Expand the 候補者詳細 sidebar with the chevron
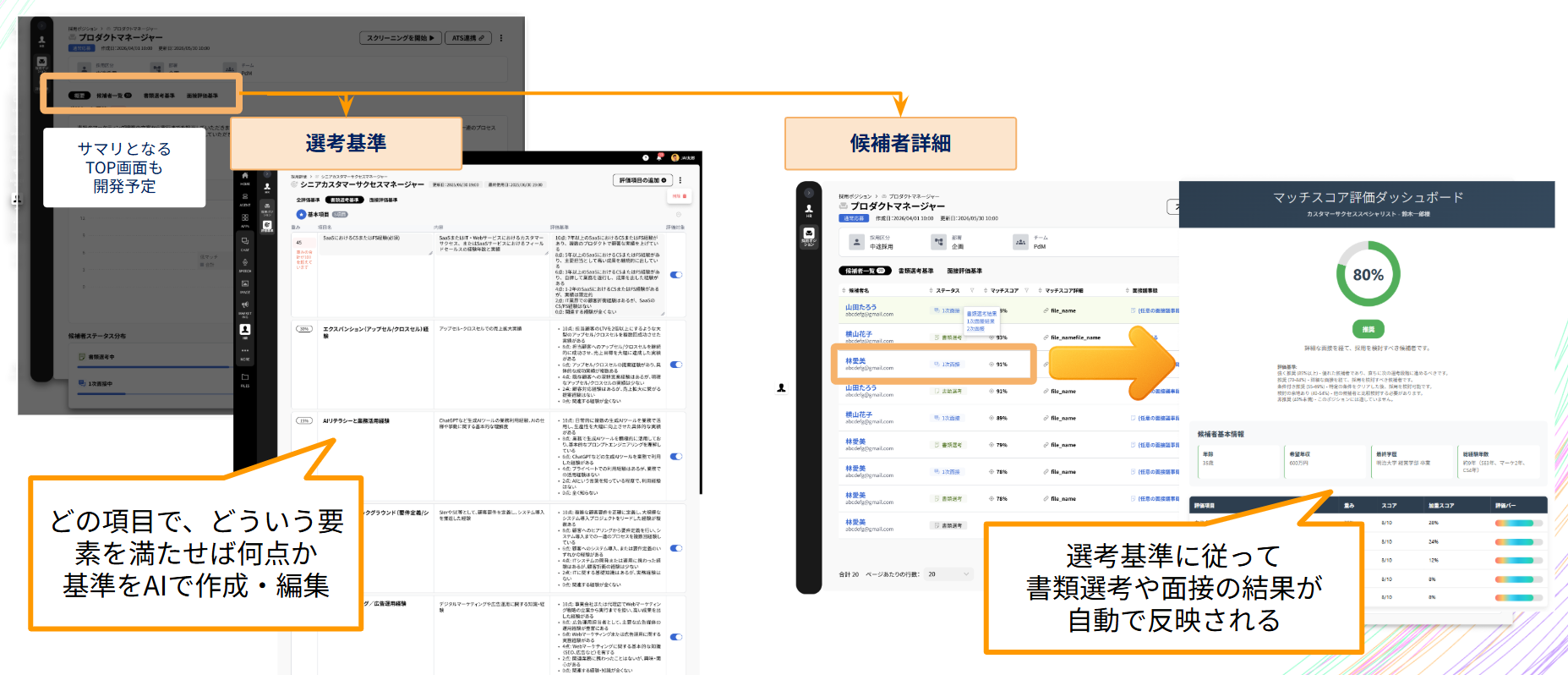The image size is (1568, 675). point(809,193)
